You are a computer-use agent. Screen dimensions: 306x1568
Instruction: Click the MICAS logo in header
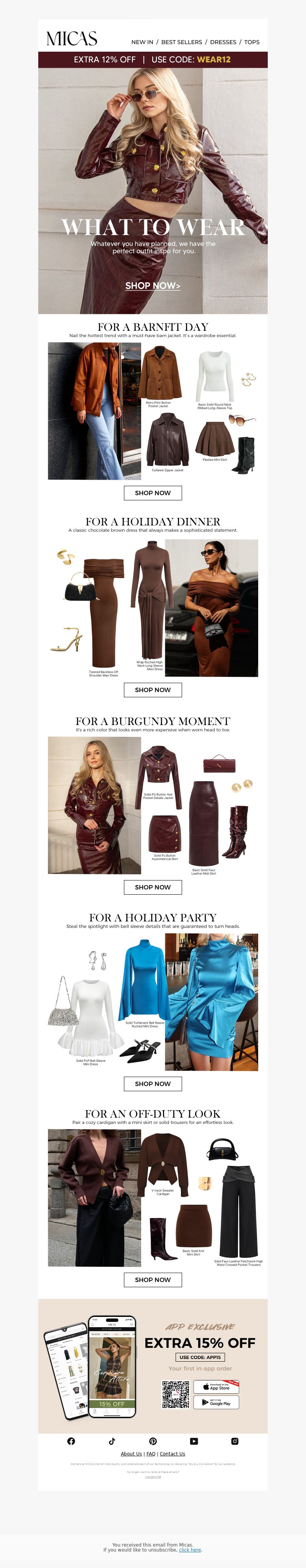coord(72,39)
